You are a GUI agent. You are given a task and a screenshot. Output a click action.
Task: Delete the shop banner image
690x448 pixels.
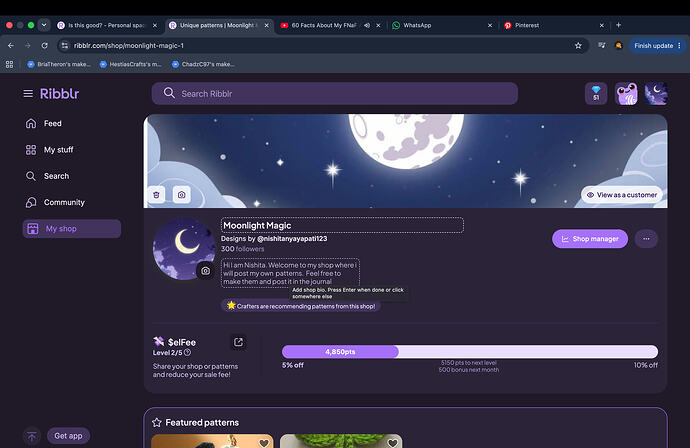coord(156,195)
